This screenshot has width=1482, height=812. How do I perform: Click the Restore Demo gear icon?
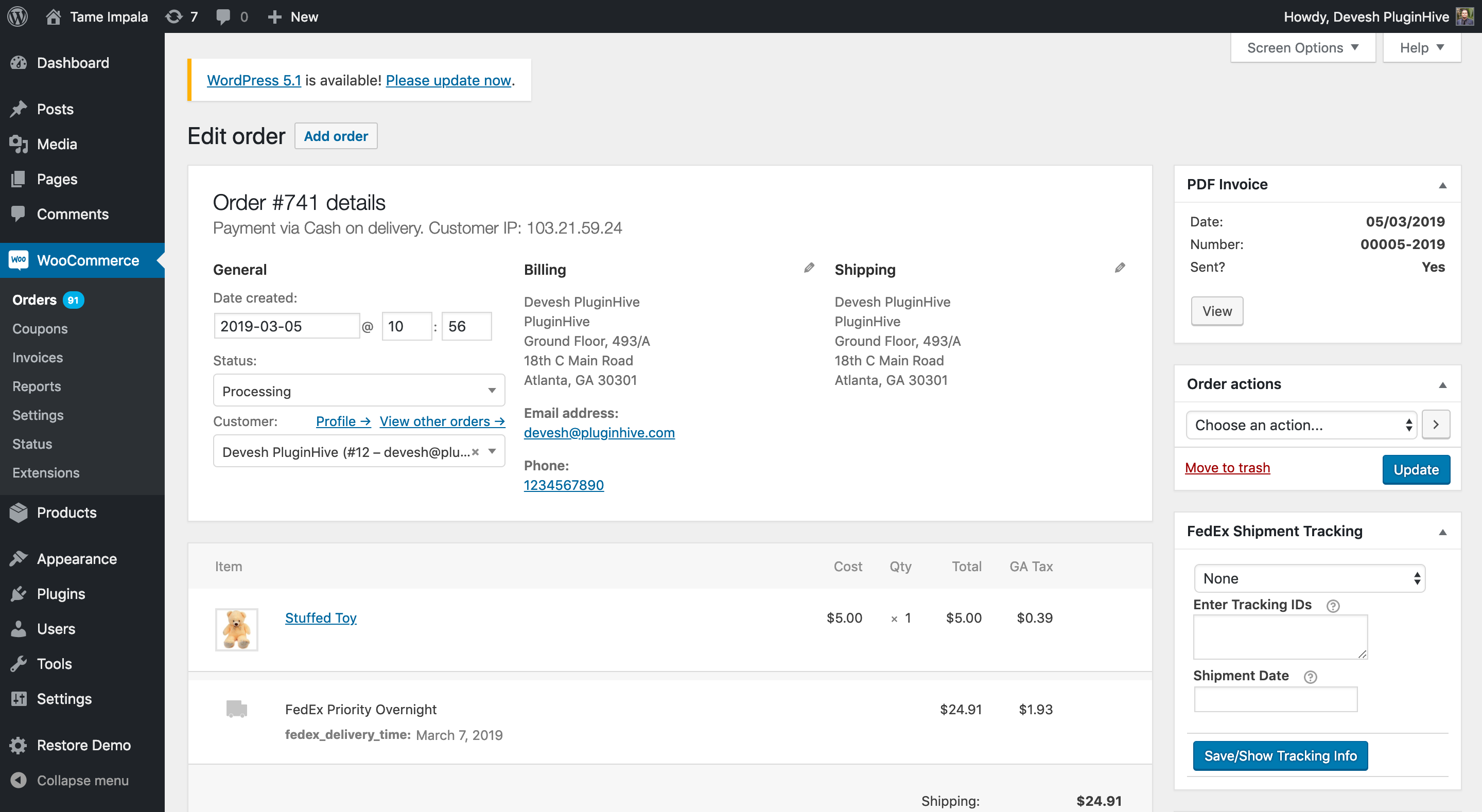[19, 745]
